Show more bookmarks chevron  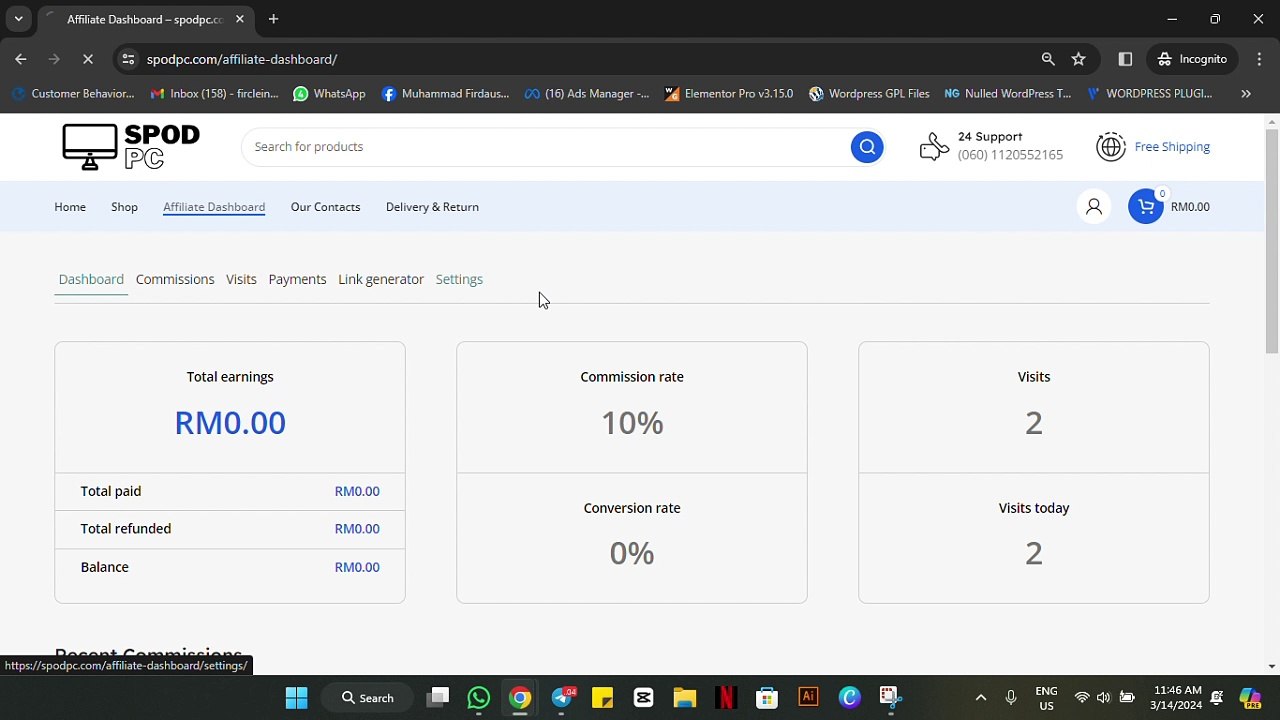click(1246, 94)
